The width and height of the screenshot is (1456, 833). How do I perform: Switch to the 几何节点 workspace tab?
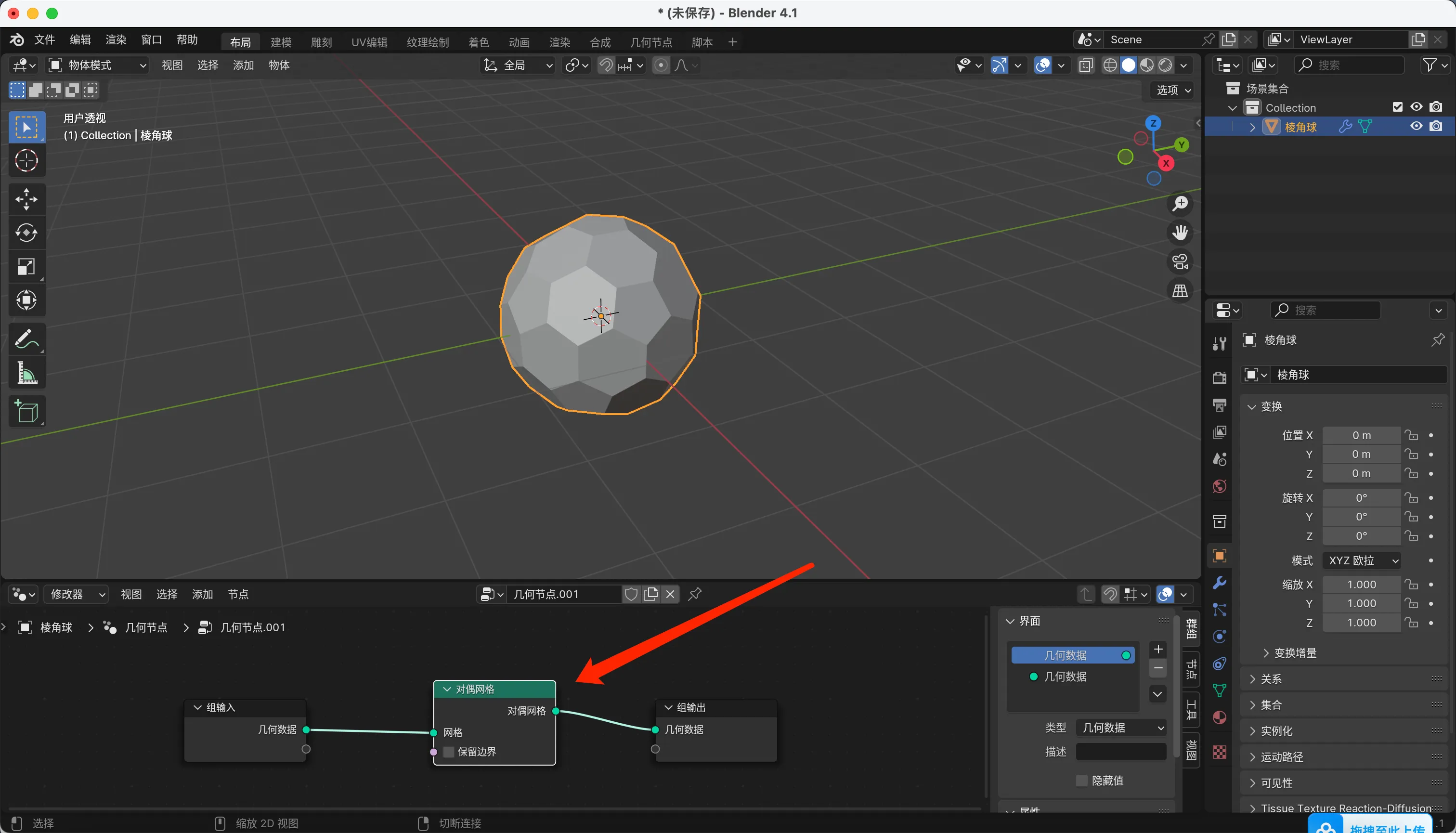click(x=650, y=42)
